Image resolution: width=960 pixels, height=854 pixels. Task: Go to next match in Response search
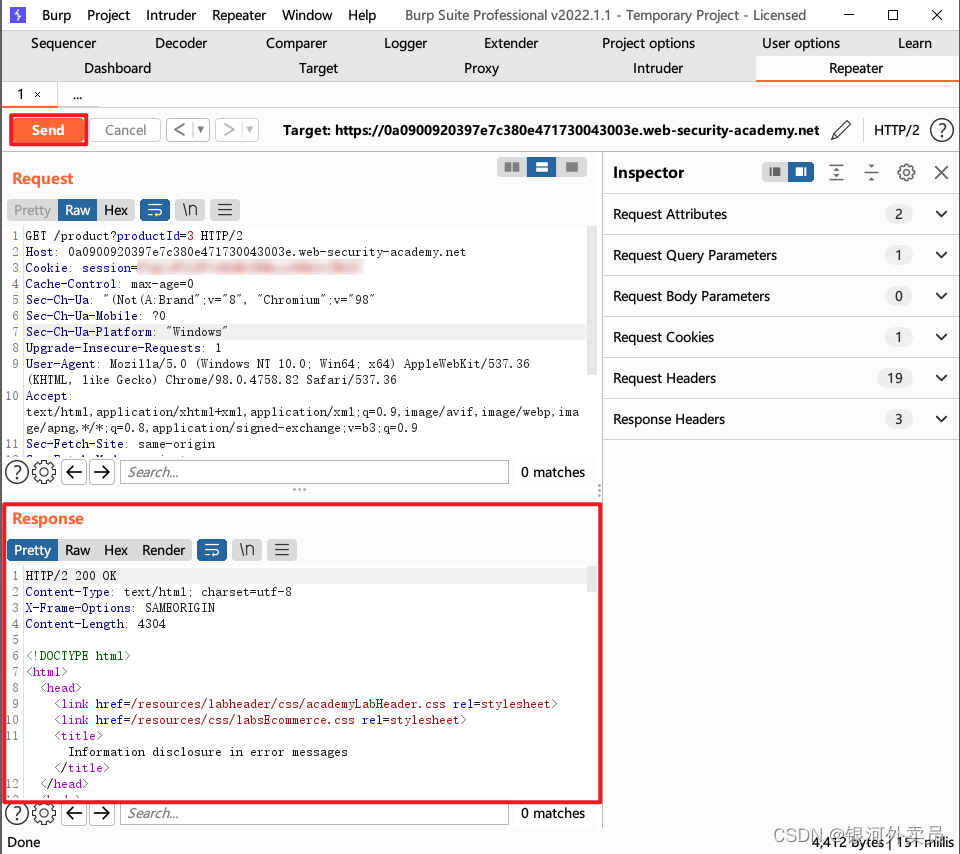point(102,813)
